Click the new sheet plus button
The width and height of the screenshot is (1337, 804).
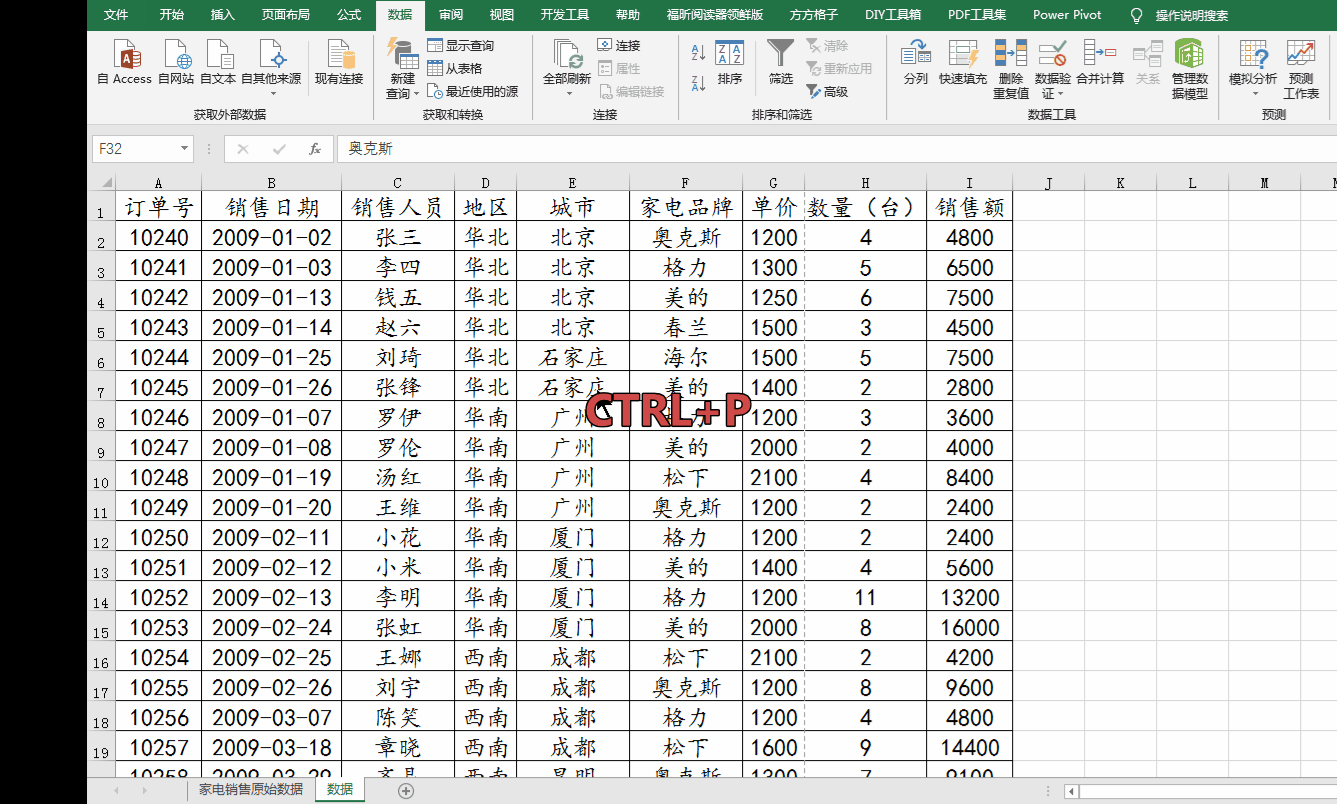pos(406,790)
